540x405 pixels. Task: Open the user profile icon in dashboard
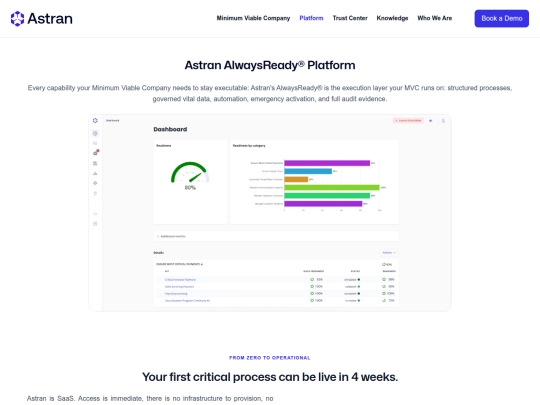coord(443,121)
